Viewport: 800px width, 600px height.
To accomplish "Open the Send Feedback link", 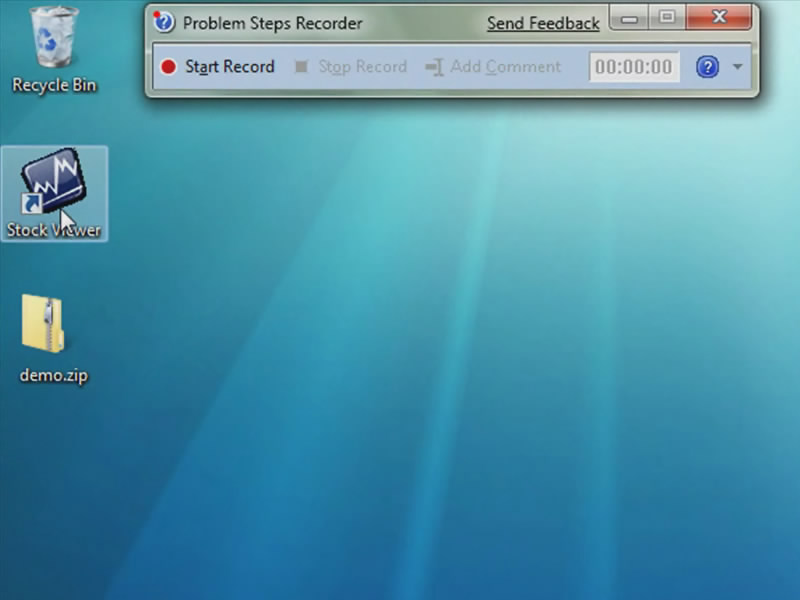I will pyautogui.click(x=543, y=23).
